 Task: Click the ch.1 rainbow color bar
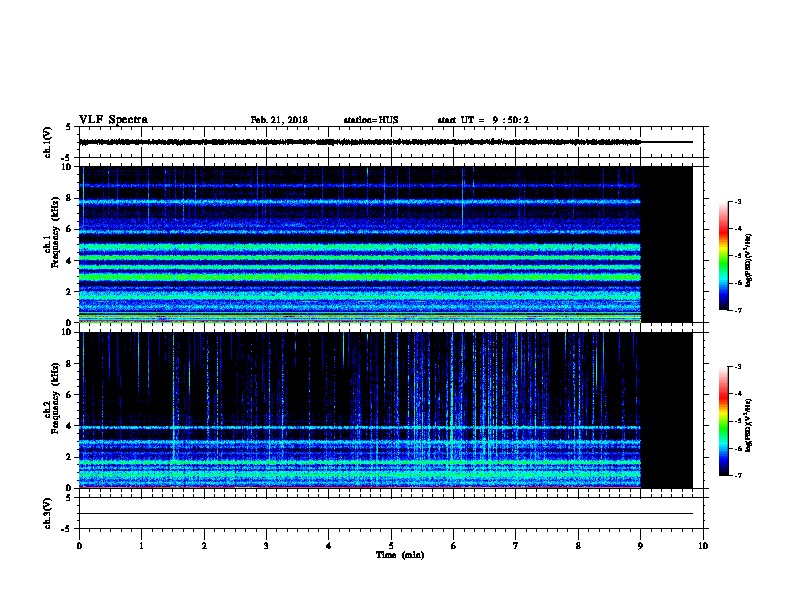tap(723, 256)
